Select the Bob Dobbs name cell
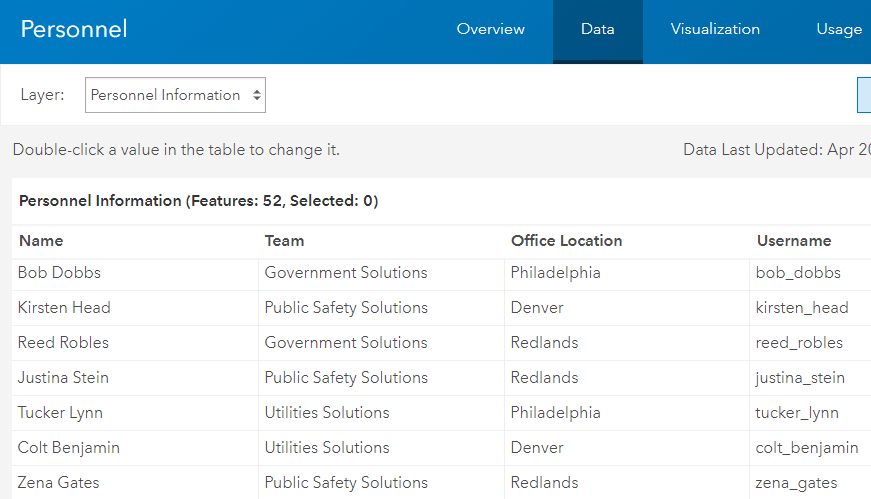Image resolution: width=871 pixels, height=499 pixels. [59, 273]
